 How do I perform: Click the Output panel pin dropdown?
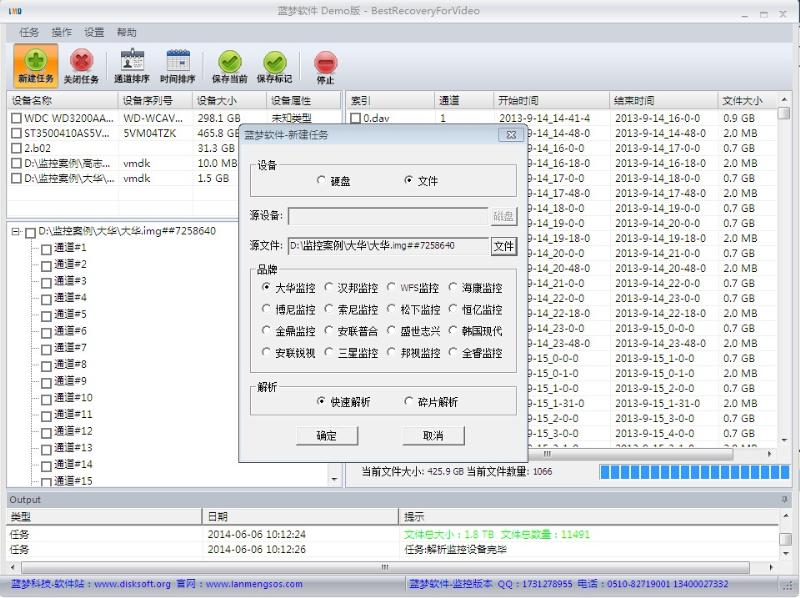(784, 499)
